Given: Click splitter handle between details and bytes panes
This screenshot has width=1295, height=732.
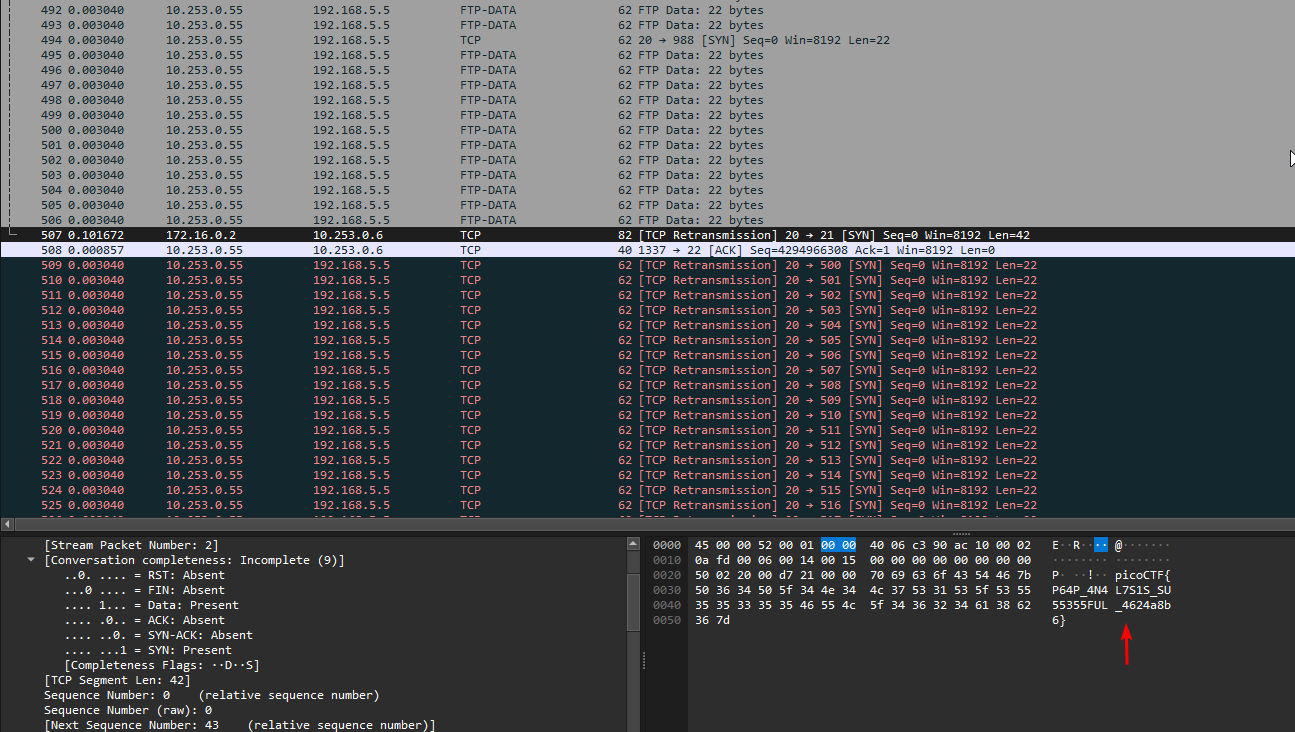Looking at the screenshot, I should tap(645, 660).
